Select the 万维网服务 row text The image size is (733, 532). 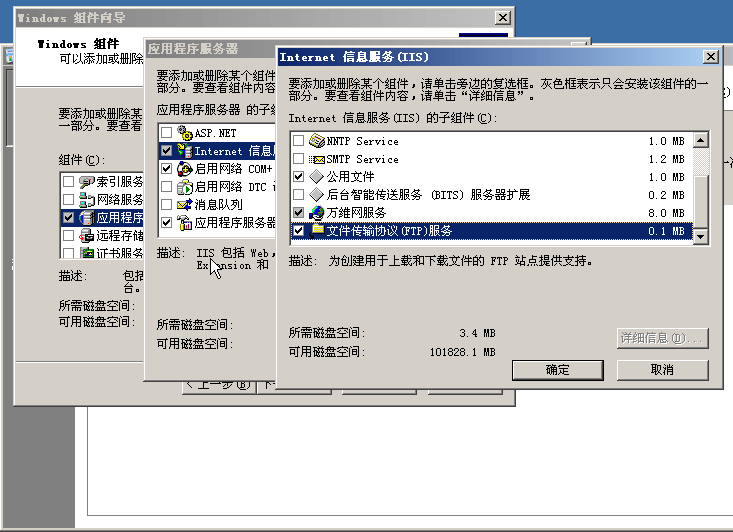[356, 213]
